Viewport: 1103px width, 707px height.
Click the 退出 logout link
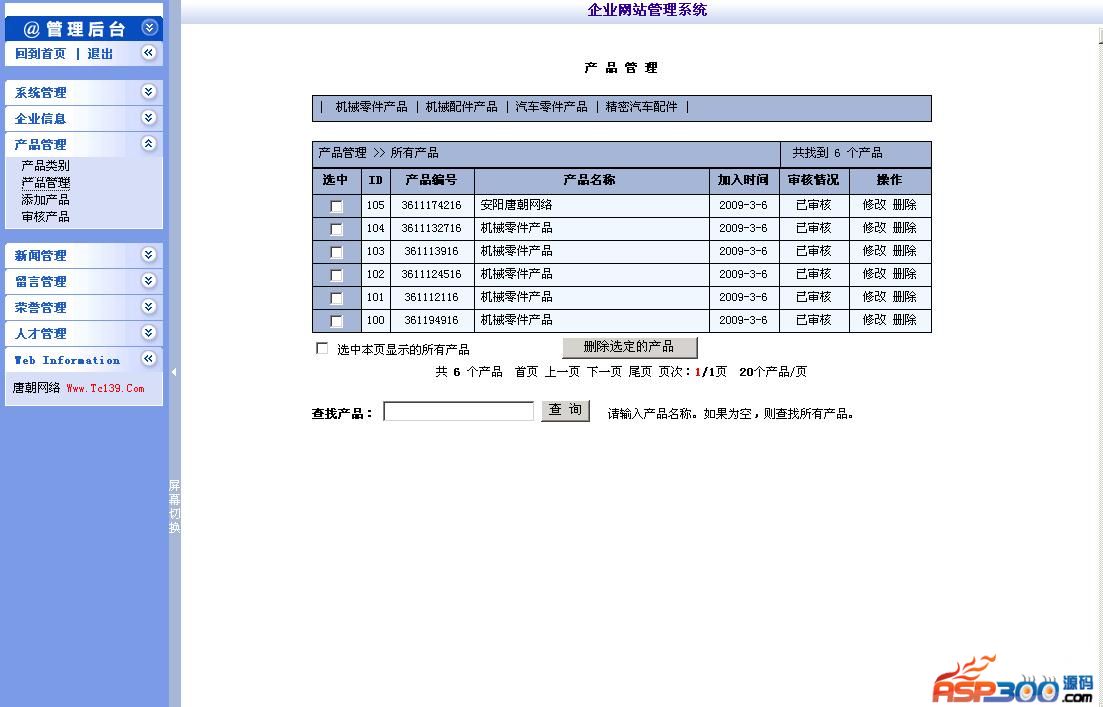click(x=100, y=53)
